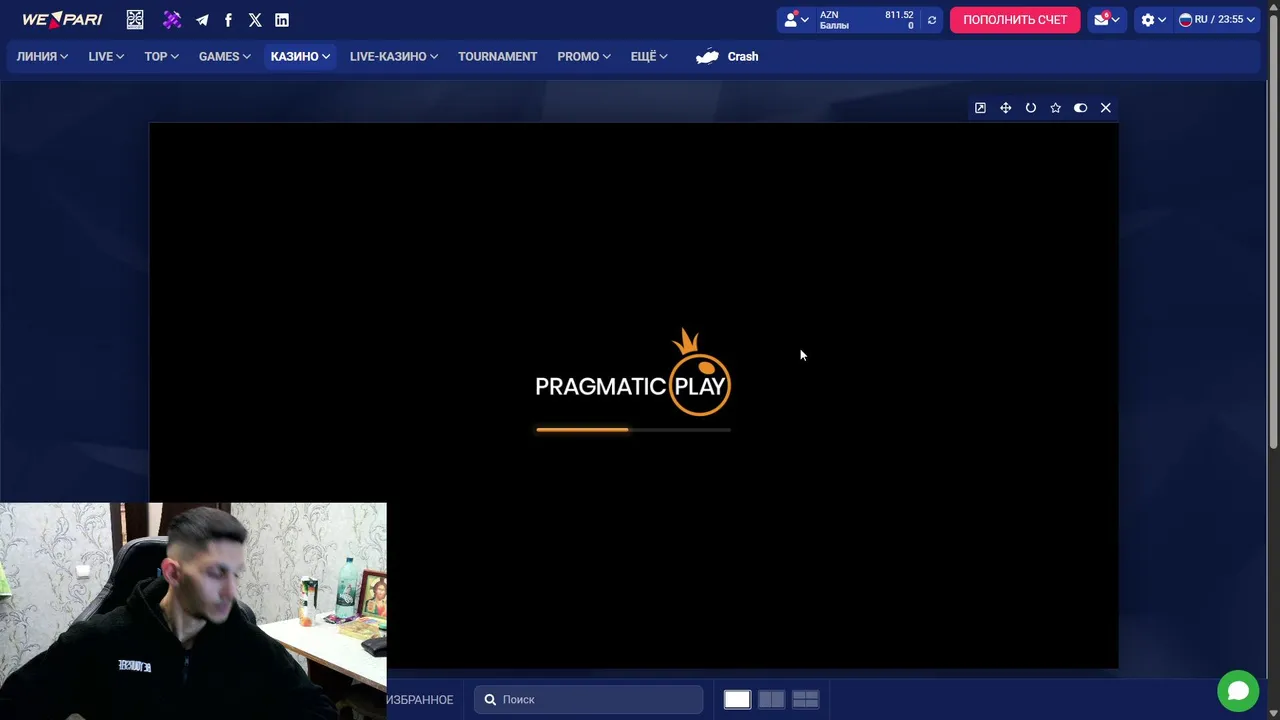Select the single-window game layout

click(x=737, y=700)
